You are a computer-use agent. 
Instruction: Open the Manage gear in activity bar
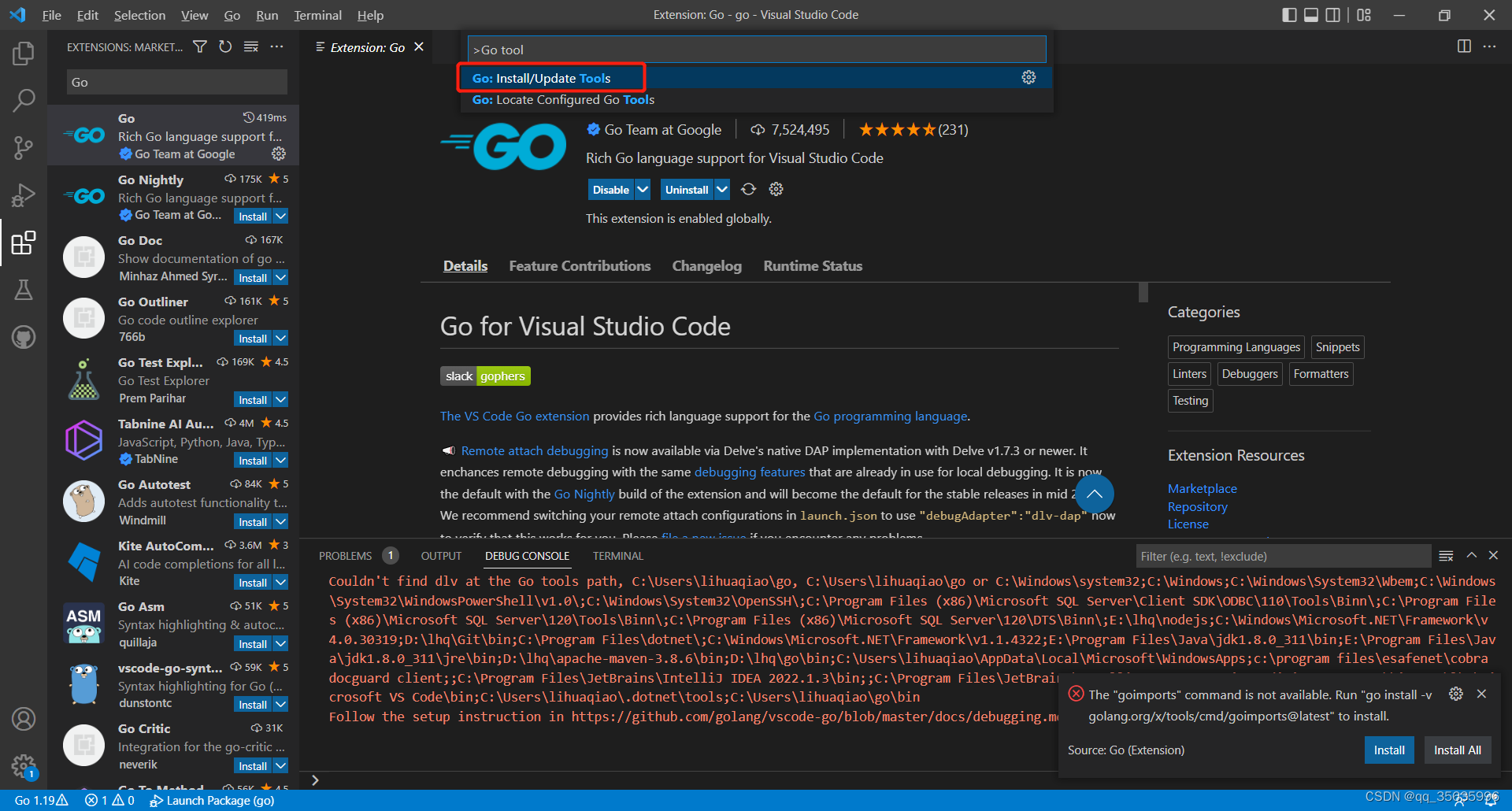pyautogui.click(x=24, y=765)
